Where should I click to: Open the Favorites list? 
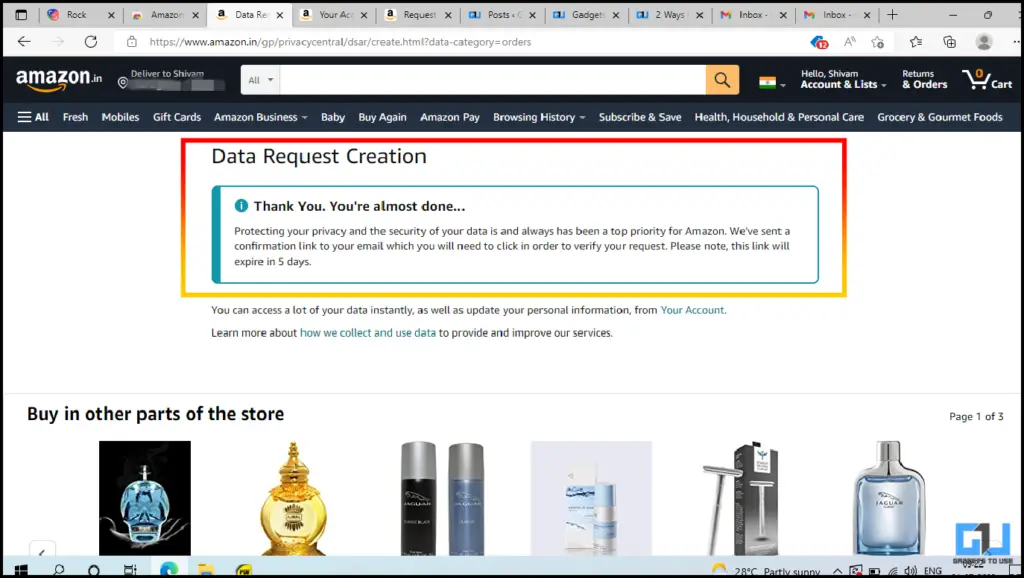(916, 42)
